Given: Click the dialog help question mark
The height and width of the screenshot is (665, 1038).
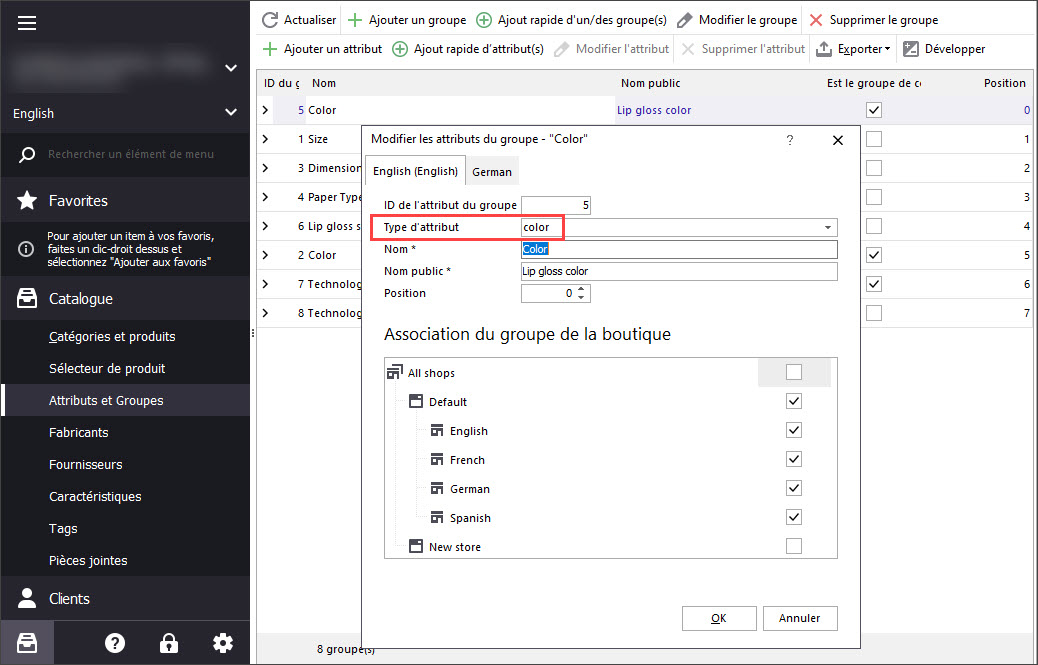Looking at the screenshot, I should [x=790, y=140].
